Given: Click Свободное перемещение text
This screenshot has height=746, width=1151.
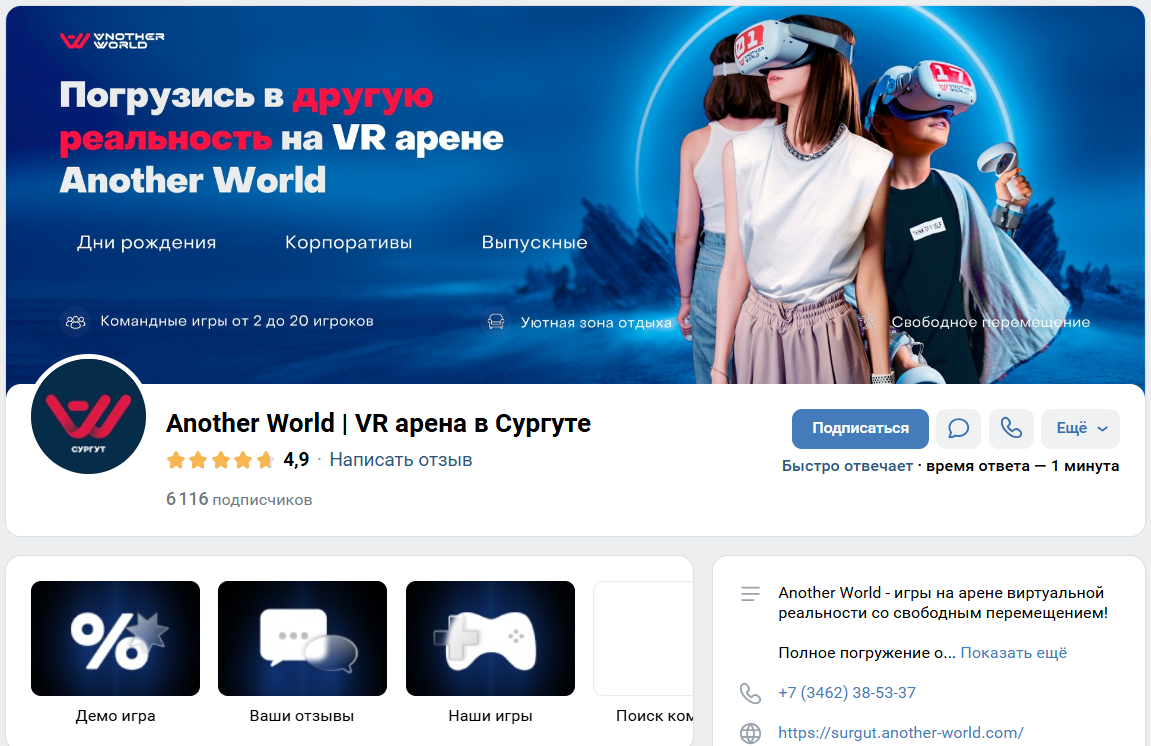Looking at the screenshot, I should pyautogui.click(x=991, y=322).
